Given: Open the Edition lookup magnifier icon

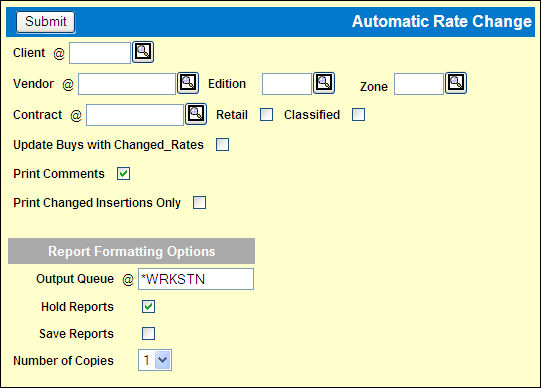Looking at the screenshot, I should 324,83.
